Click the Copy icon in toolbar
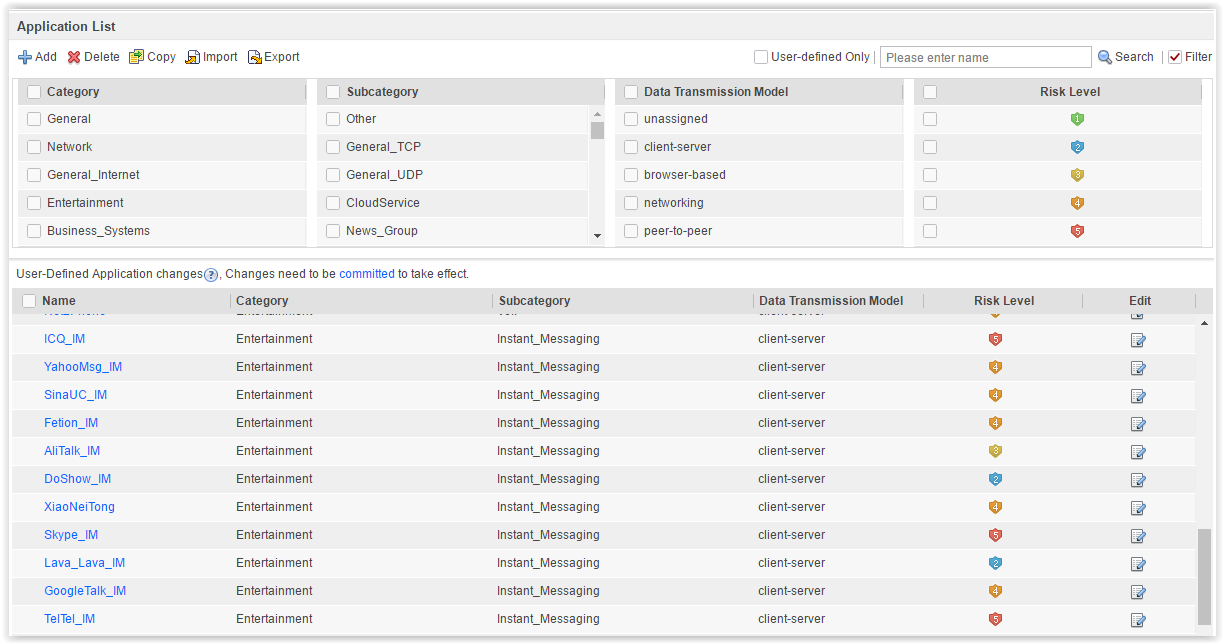The image size is (1224, 644). 137,57
